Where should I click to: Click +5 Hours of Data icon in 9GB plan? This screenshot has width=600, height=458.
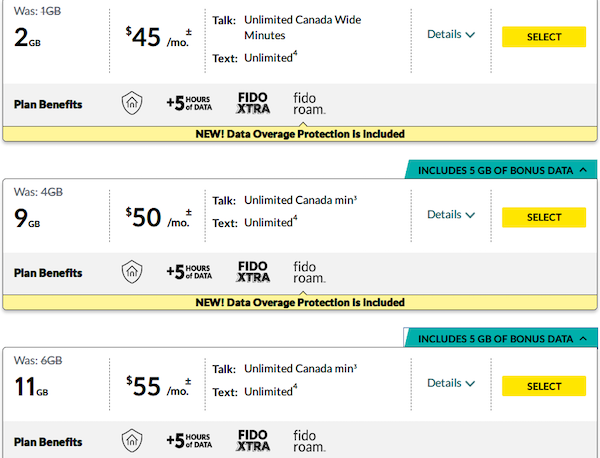point(189,272)
